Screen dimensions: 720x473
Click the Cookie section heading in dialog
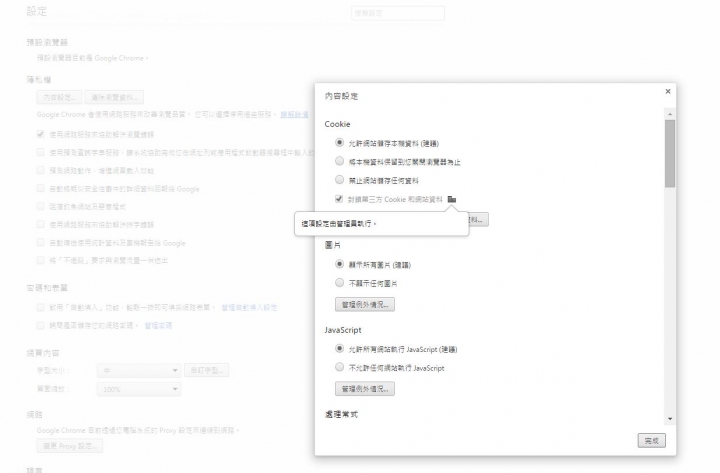coord(338,124)
